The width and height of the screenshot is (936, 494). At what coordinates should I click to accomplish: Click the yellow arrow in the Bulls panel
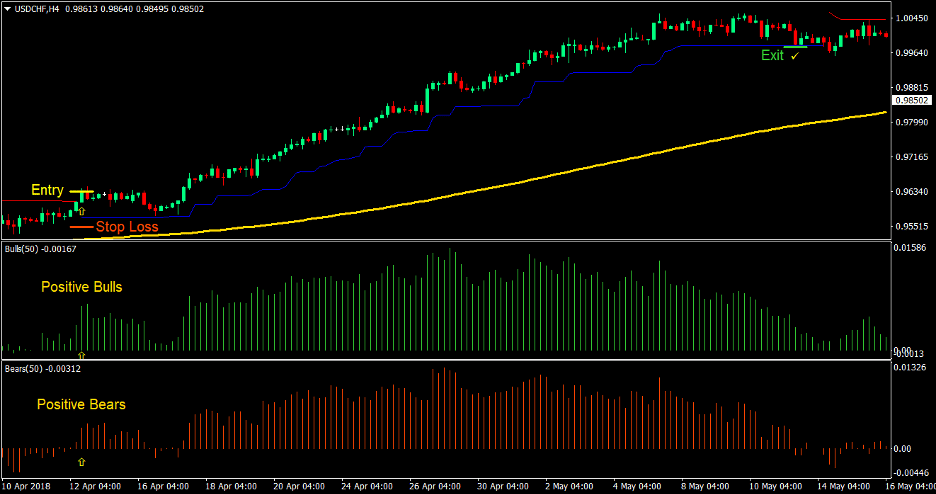pyautogui.click(x=81, y=354)
